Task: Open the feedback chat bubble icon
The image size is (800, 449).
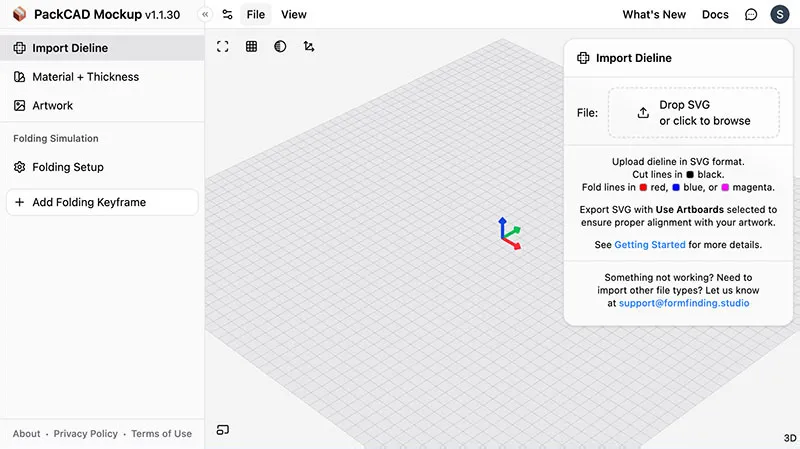Action: [x=751, y=15]
